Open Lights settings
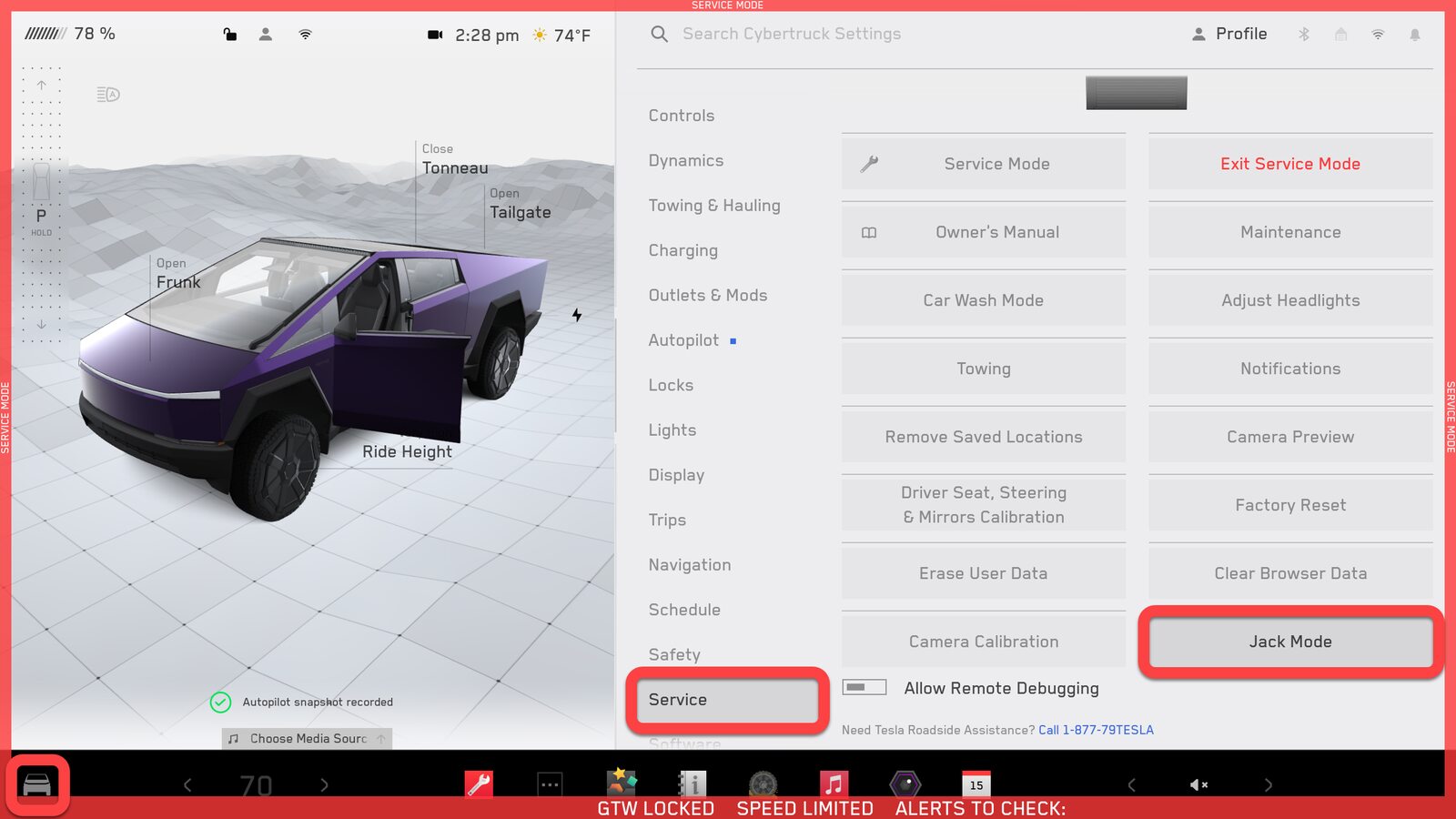1456x819 pixels. tap(672, 430)
